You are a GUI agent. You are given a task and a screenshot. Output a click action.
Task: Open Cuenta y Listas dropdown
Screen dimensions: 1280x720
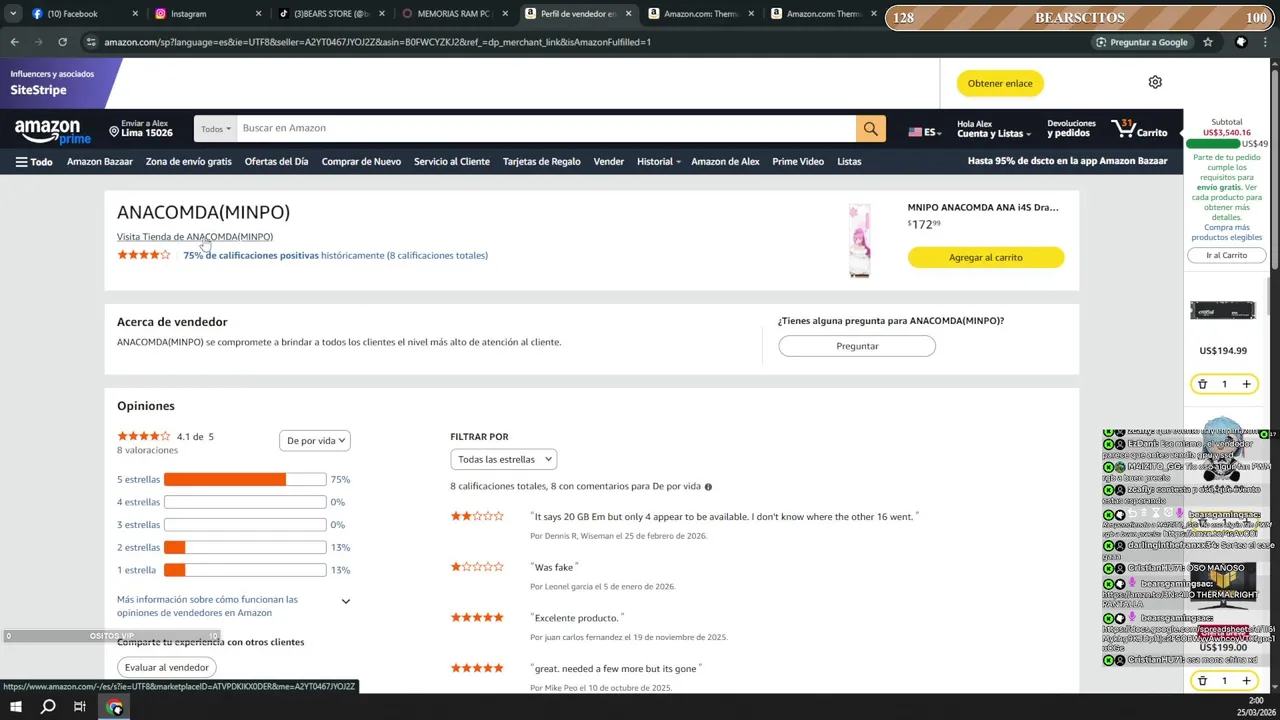pos(994,129)
